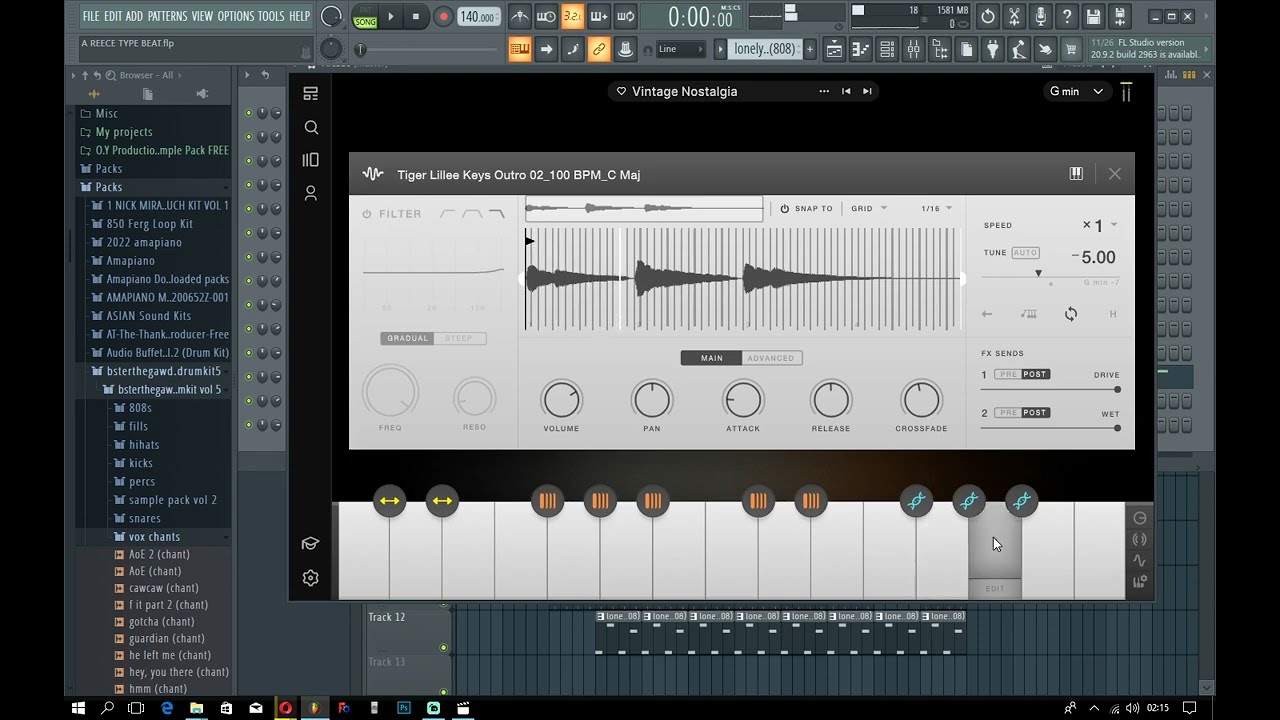Open the plugin search magnifier icon
The image size is (1280, 720).
click(x=311, y=127)
